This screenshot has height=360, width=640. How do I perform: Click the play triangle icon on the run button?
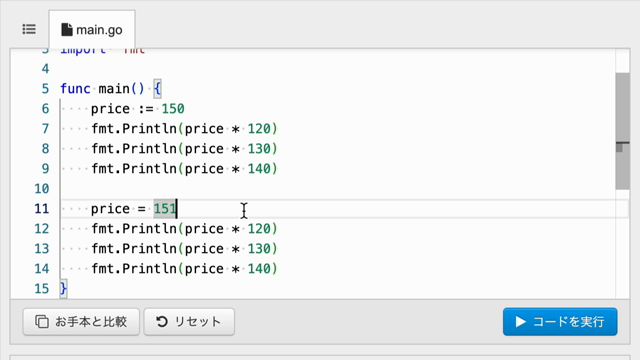pyautogui.click(x=520, y=322)
